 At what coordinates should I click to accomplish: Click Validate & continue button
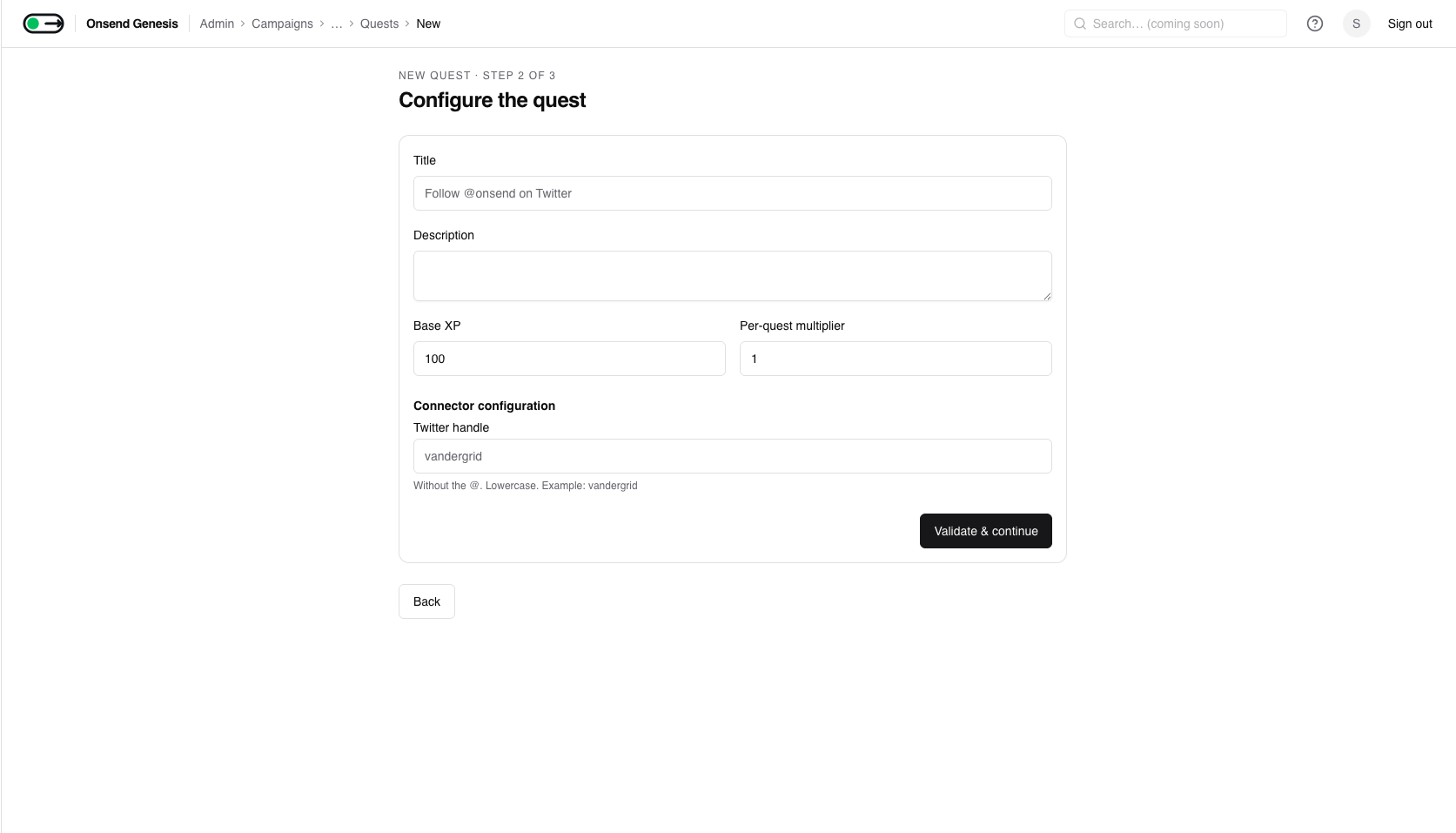tap(985, 531)
